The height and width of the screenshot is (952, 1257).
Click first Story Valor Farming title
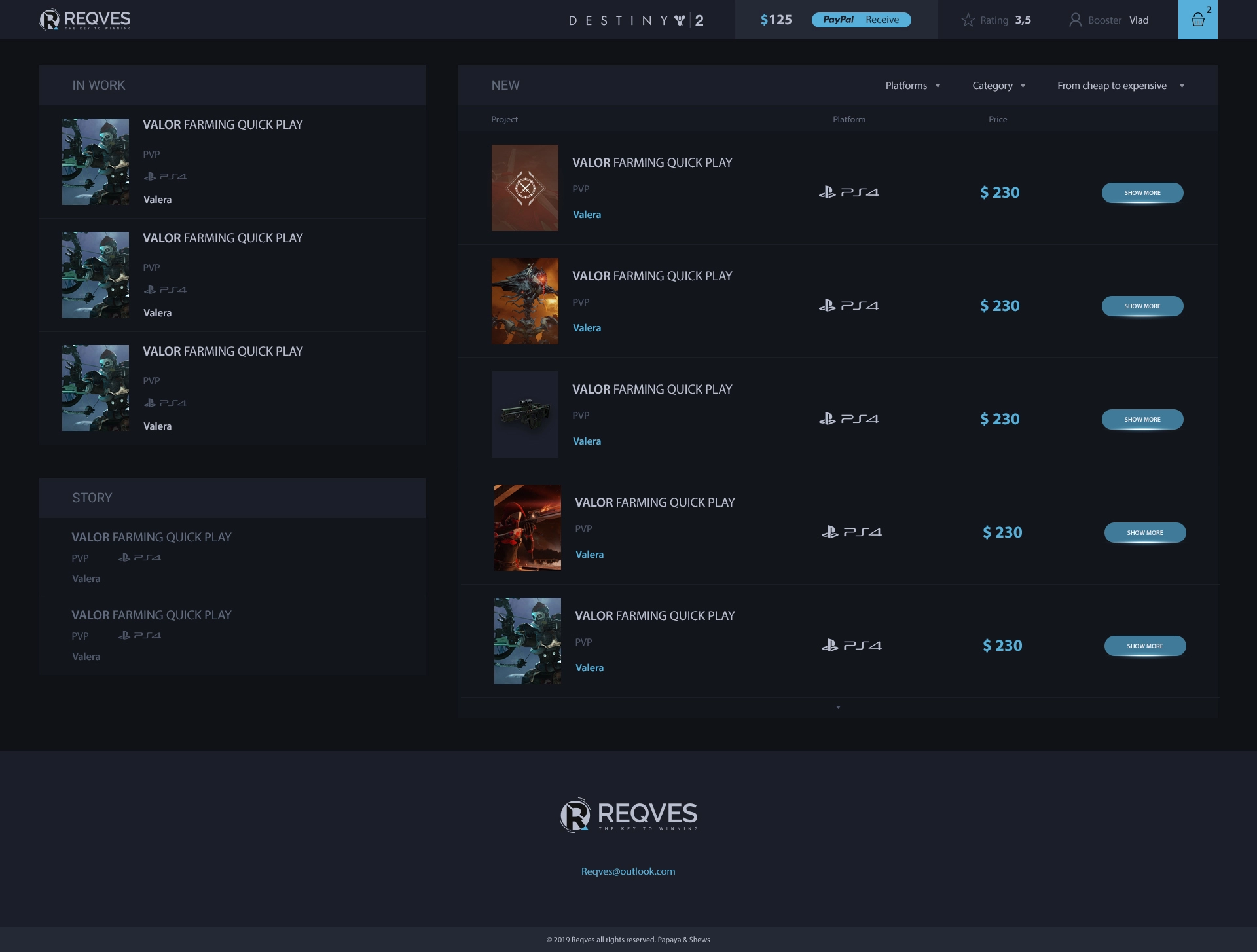click(151, 538)
